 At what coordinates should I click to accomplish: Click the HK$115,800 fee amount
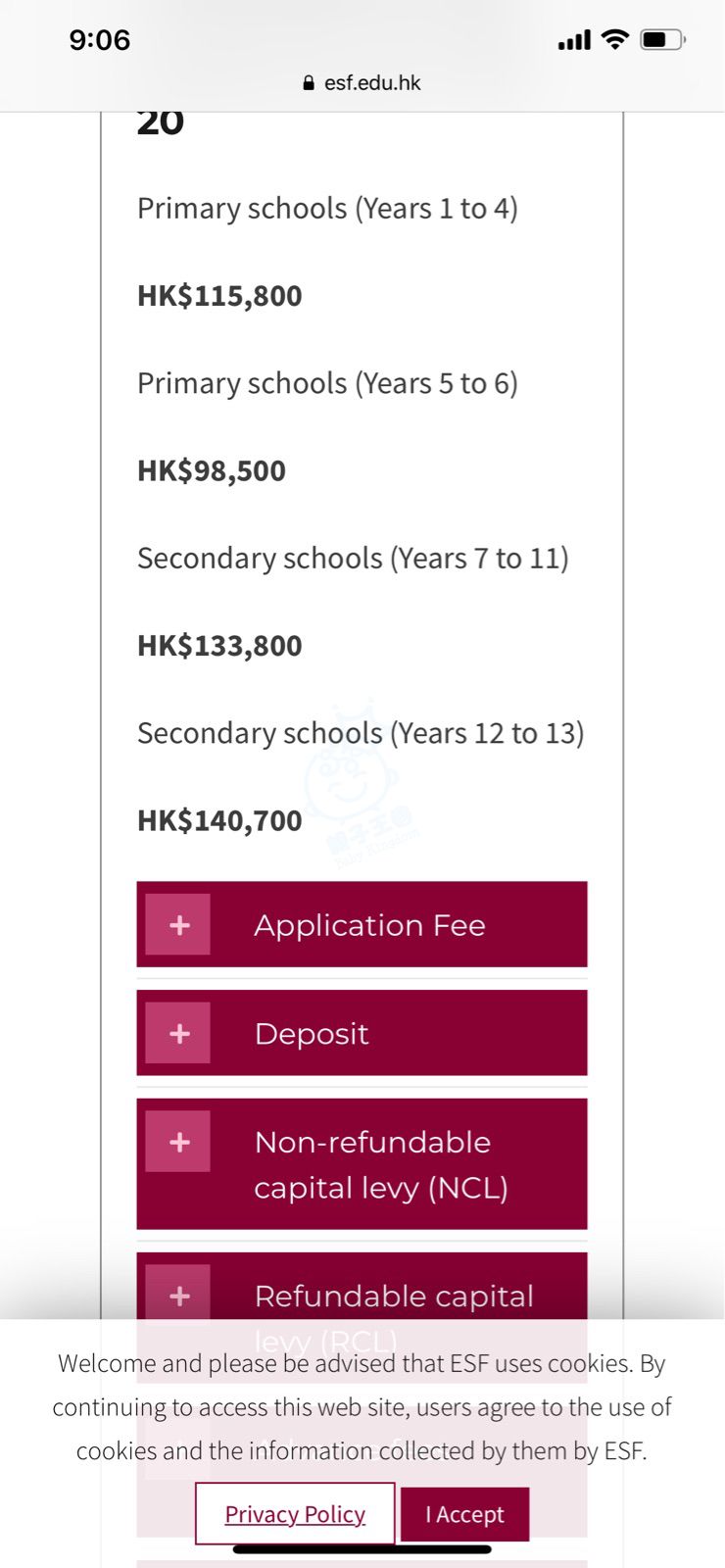pos(219,296)
